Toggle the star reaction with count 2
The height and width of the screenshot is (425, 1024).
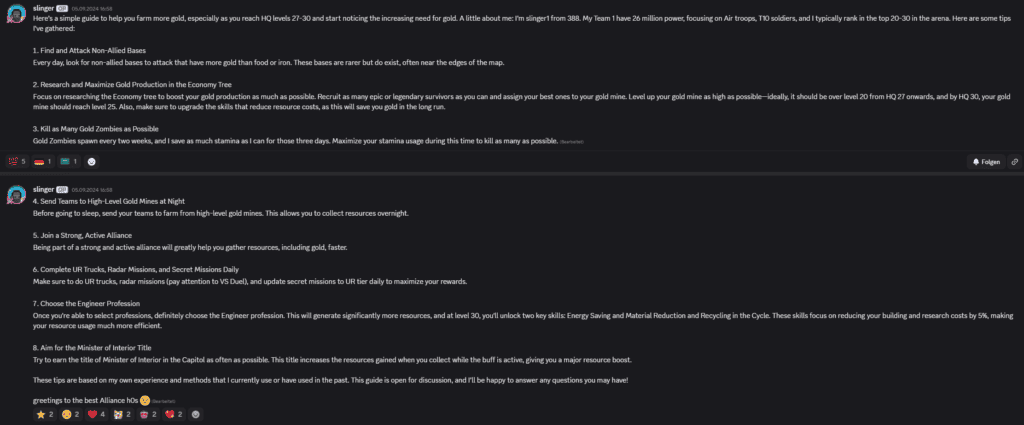[x=45, y=413]
